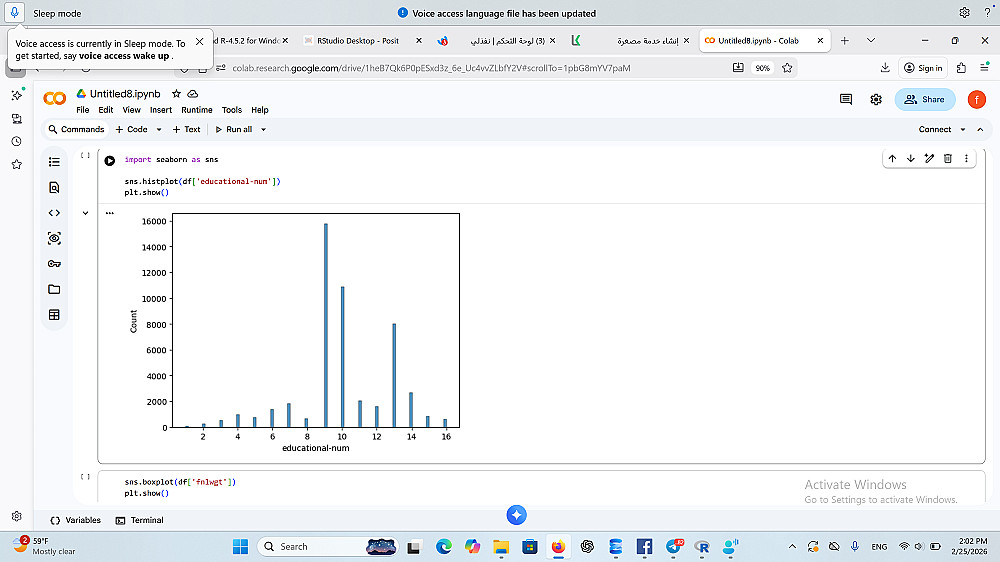Click the Connect button

tap(934, 129)
